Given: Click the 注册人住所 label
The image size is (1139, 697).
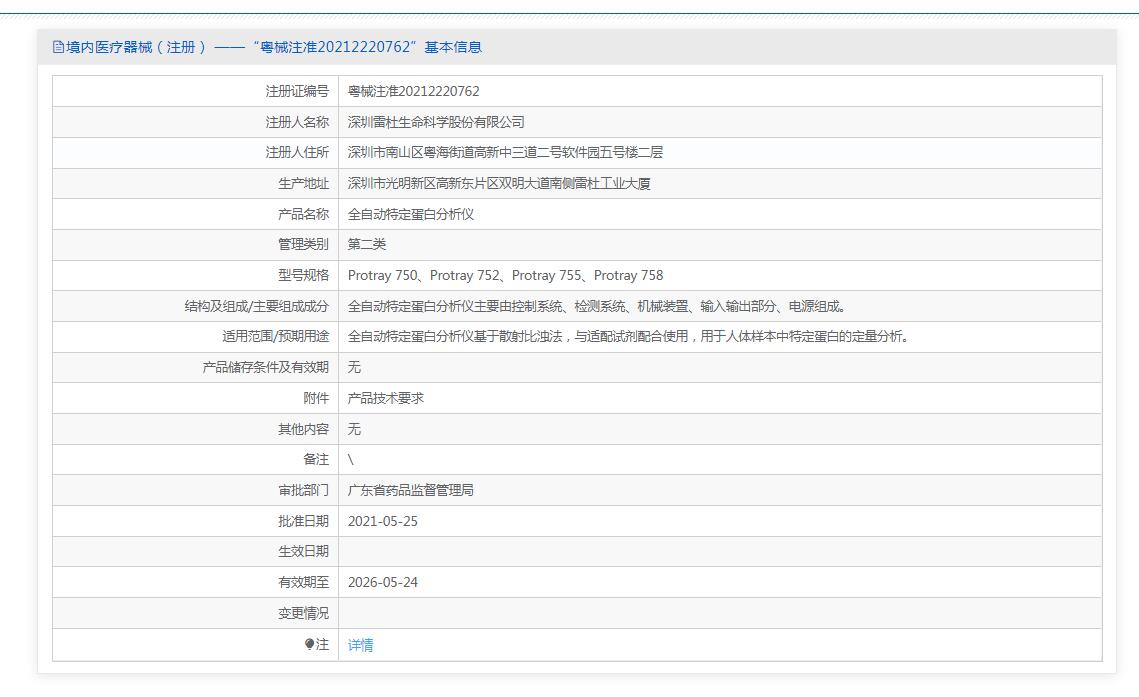Looking at the screenshot, I should (296, 152).
